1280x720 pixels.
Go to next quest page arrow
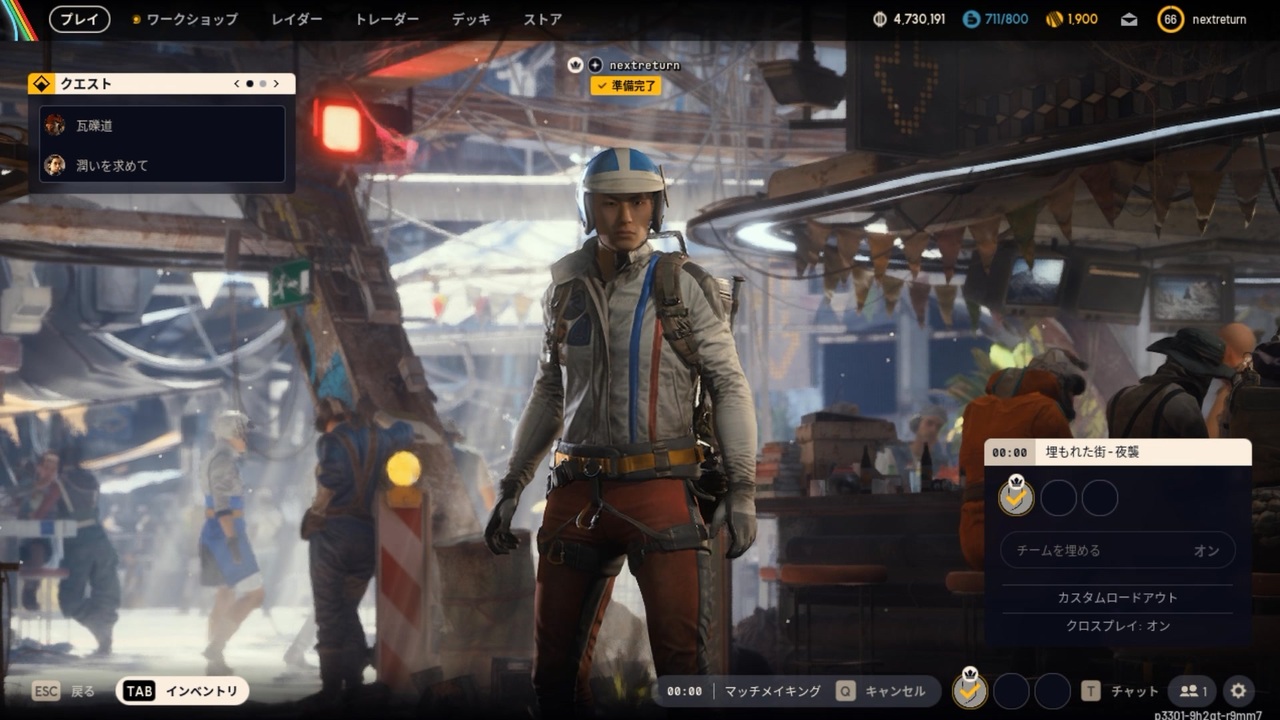(276, 84)
